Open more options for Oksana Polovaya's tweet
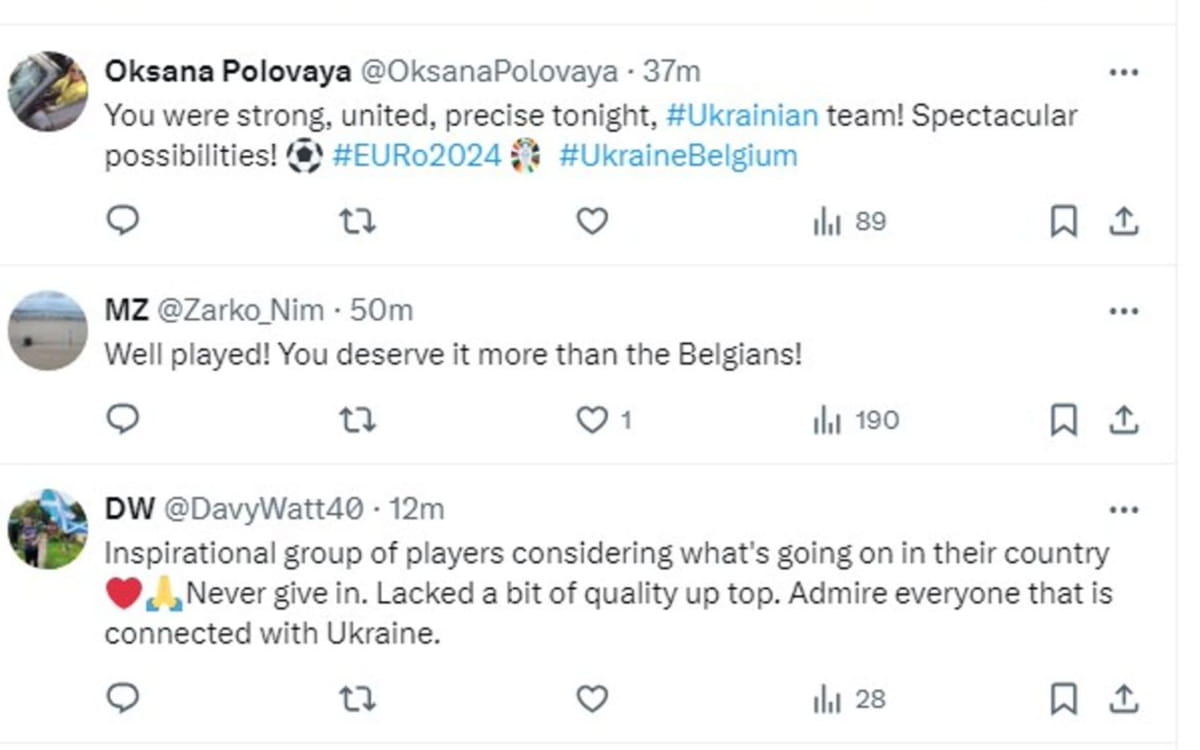1200x750 pixels. point(1124,72)
